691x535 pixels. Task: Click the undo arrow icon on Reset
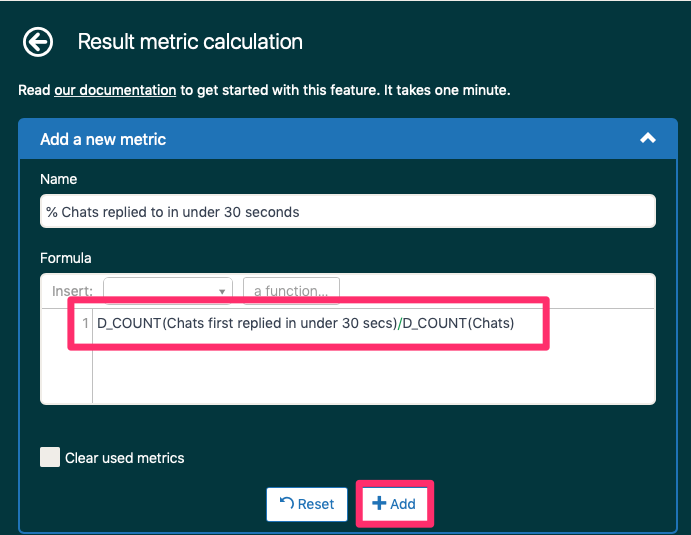(286, 503)
